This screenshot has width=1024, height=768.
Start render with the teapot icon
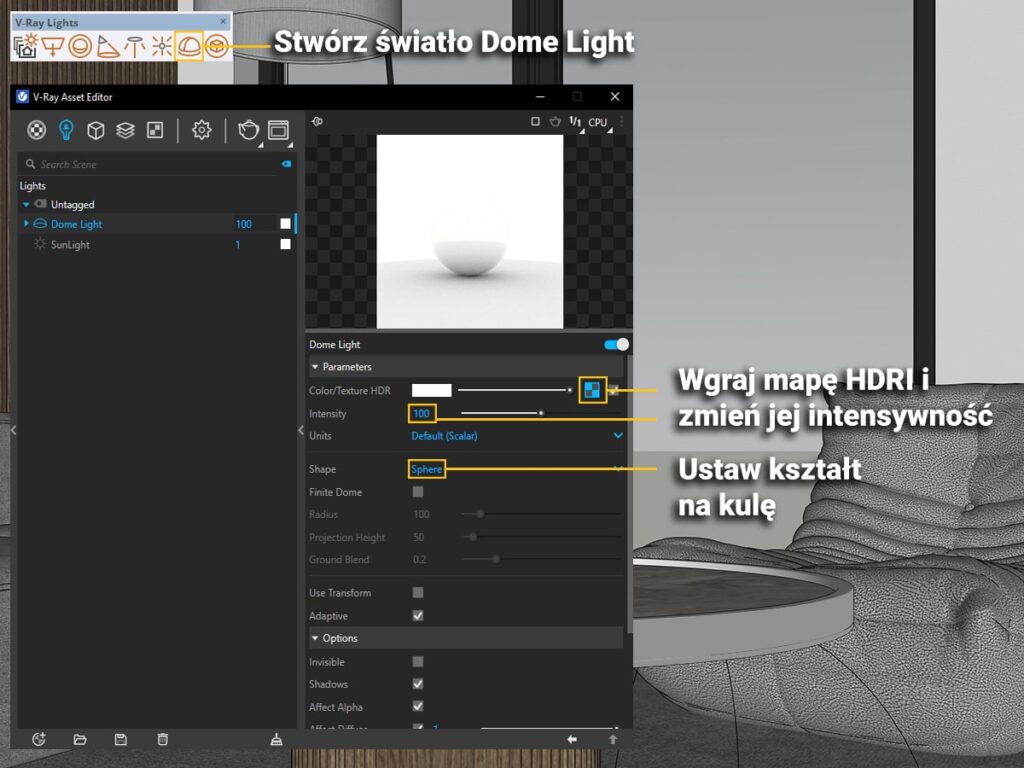point(247,130)
